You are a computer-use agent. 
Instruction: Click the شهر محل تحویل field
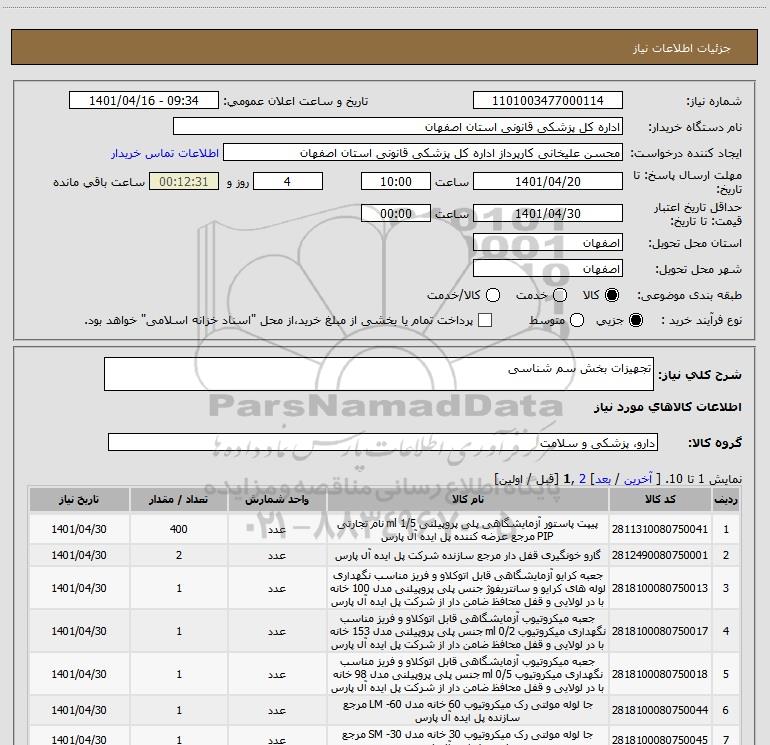click(x=548, y=269)
